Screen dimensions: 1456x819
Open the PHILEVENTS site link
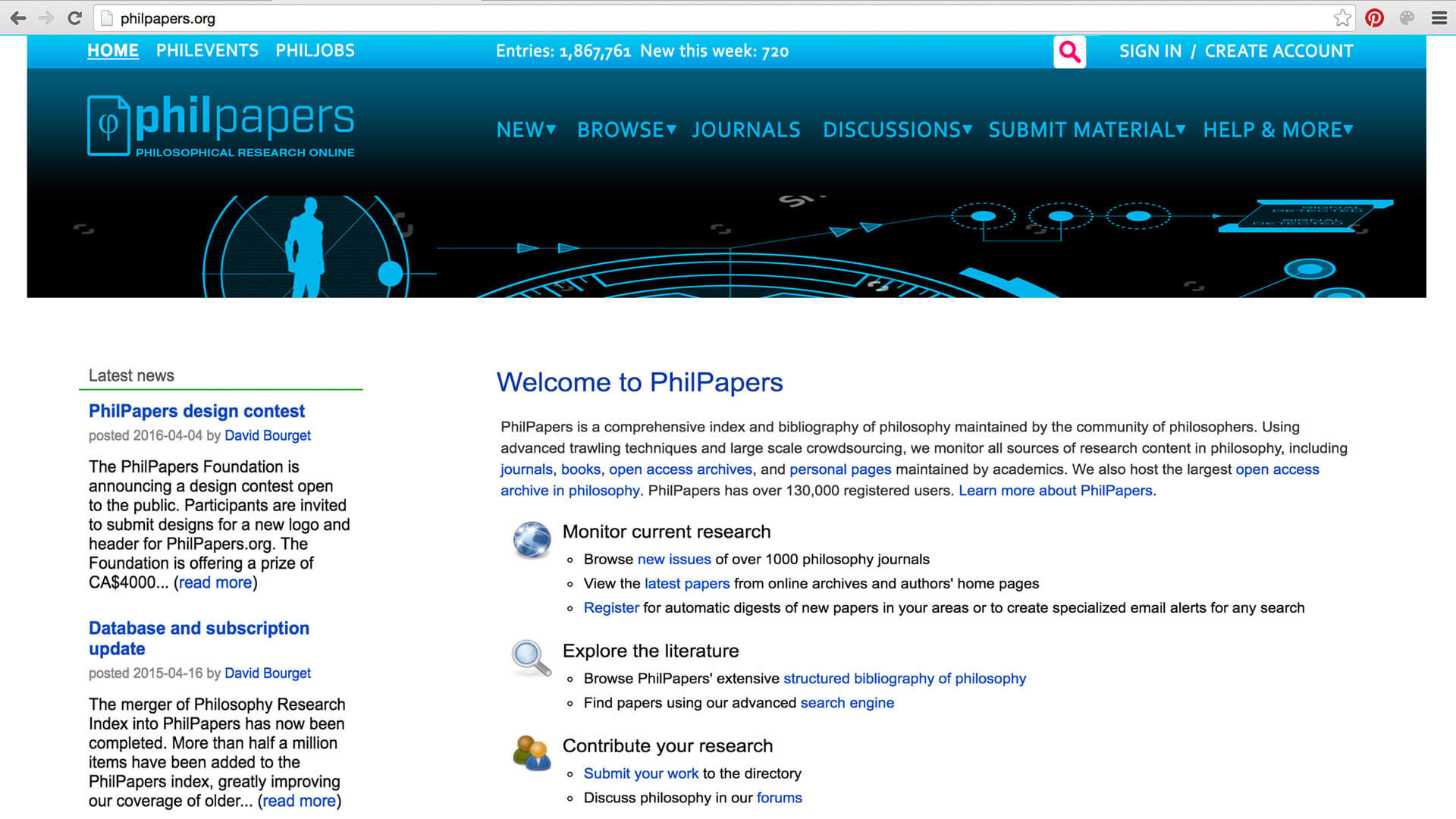207,51
